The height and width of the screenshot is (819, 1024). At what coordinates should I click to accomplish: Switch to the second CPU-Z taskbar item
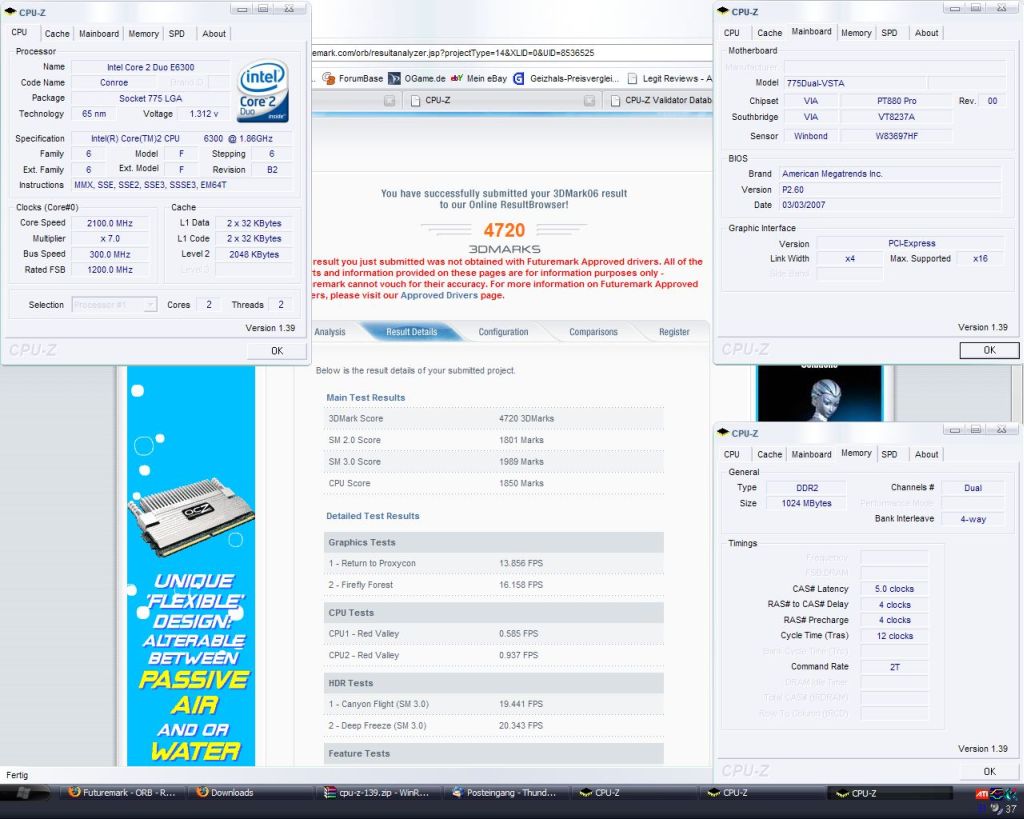tap(763, 793)
